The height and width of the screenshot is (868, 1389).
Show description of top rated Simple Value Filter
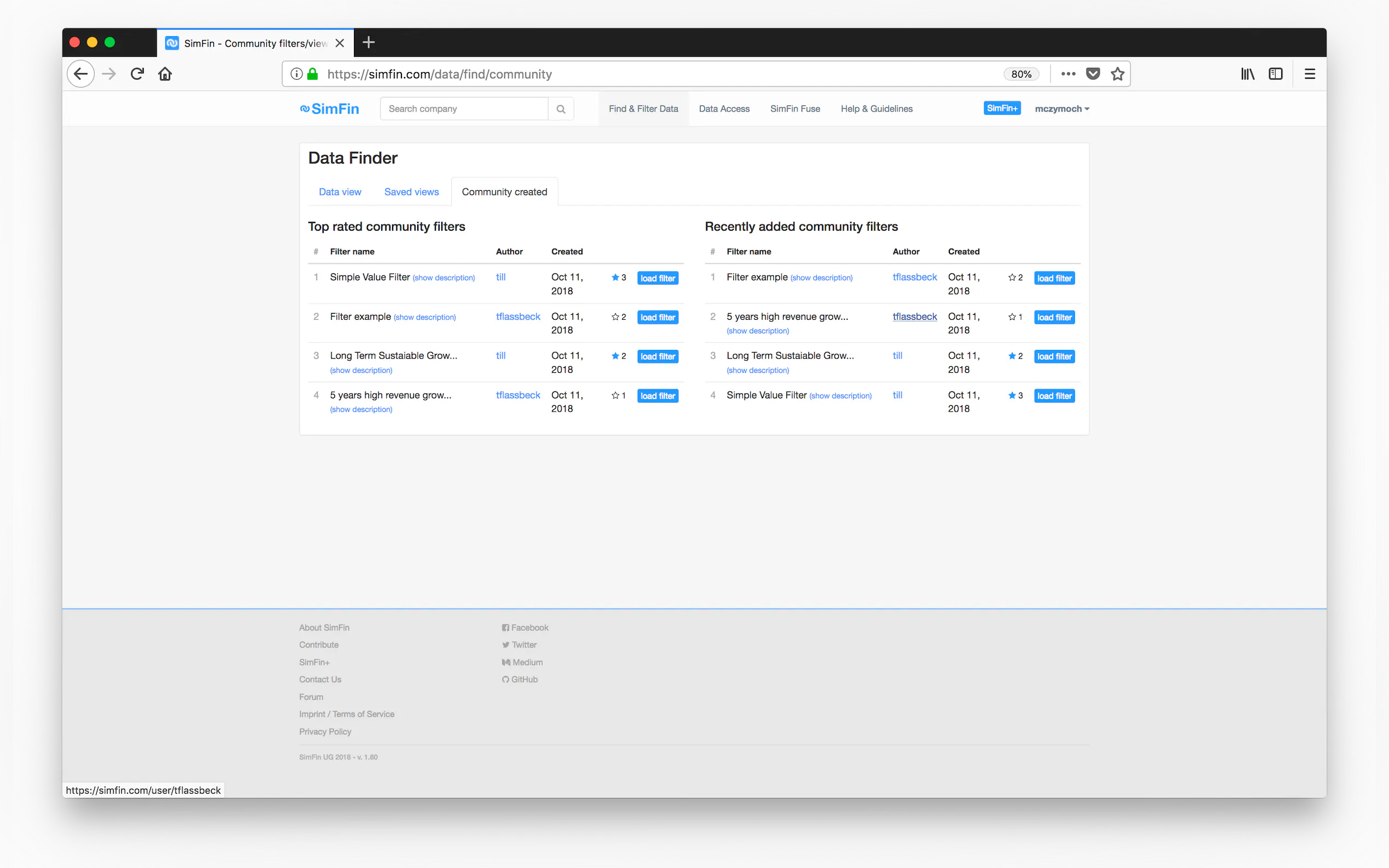pos(443,278)
